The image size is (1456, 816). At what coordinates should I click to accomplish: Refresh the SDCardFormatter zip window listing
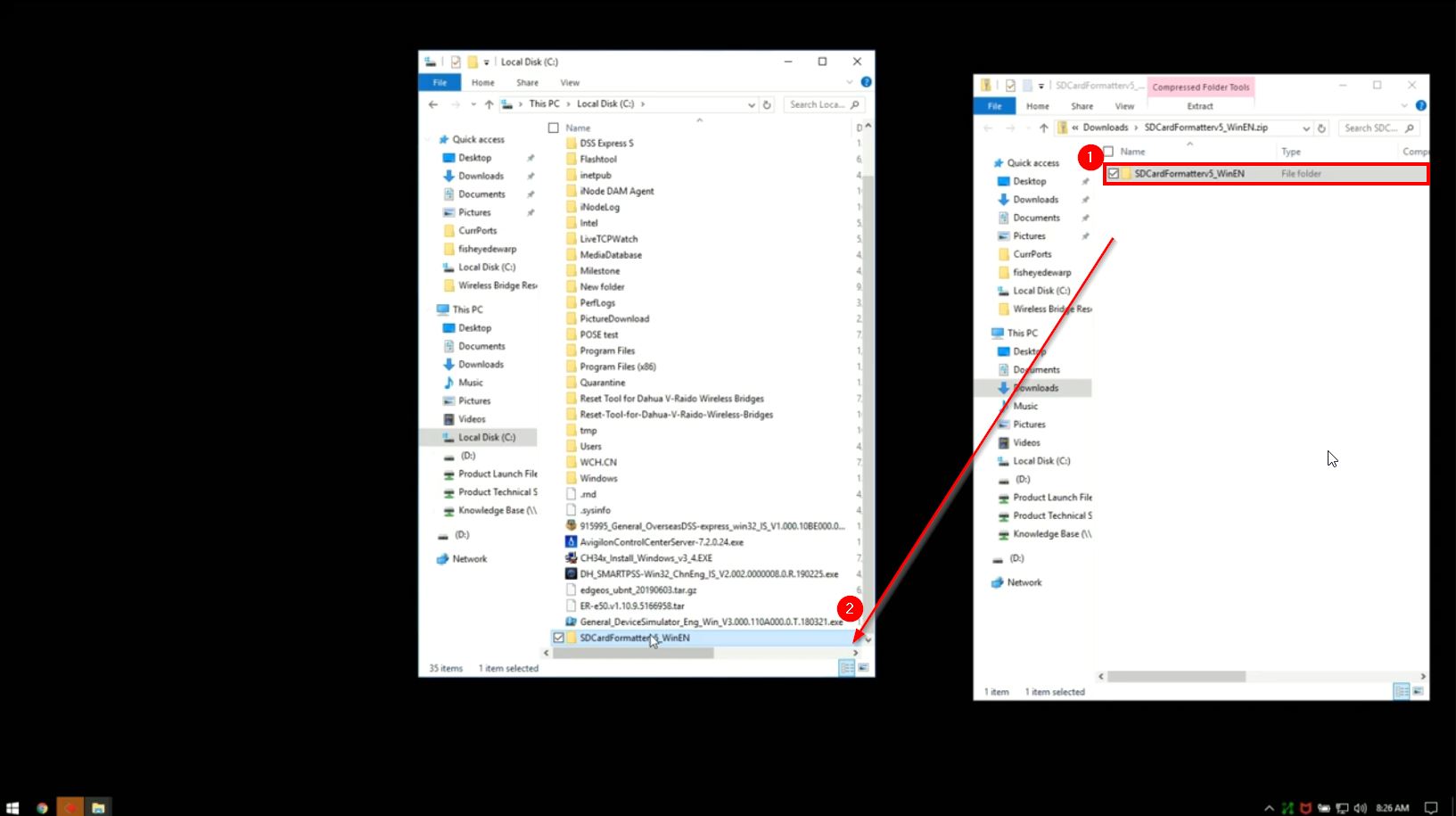1321,128
